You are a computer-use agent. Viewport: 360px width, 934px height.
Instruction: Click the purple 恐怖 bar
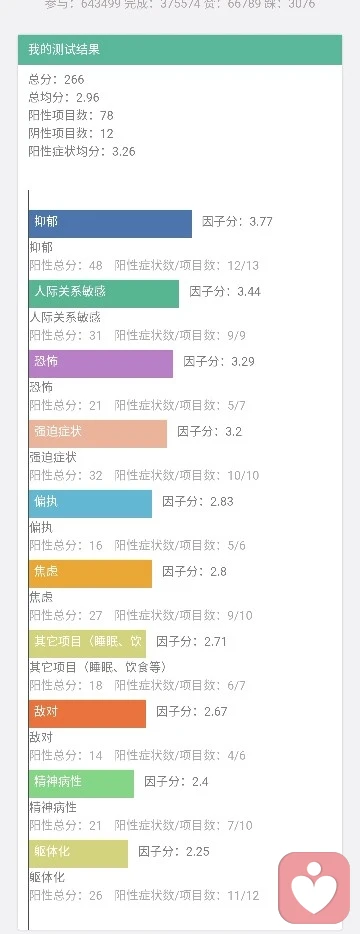(101, 363)
